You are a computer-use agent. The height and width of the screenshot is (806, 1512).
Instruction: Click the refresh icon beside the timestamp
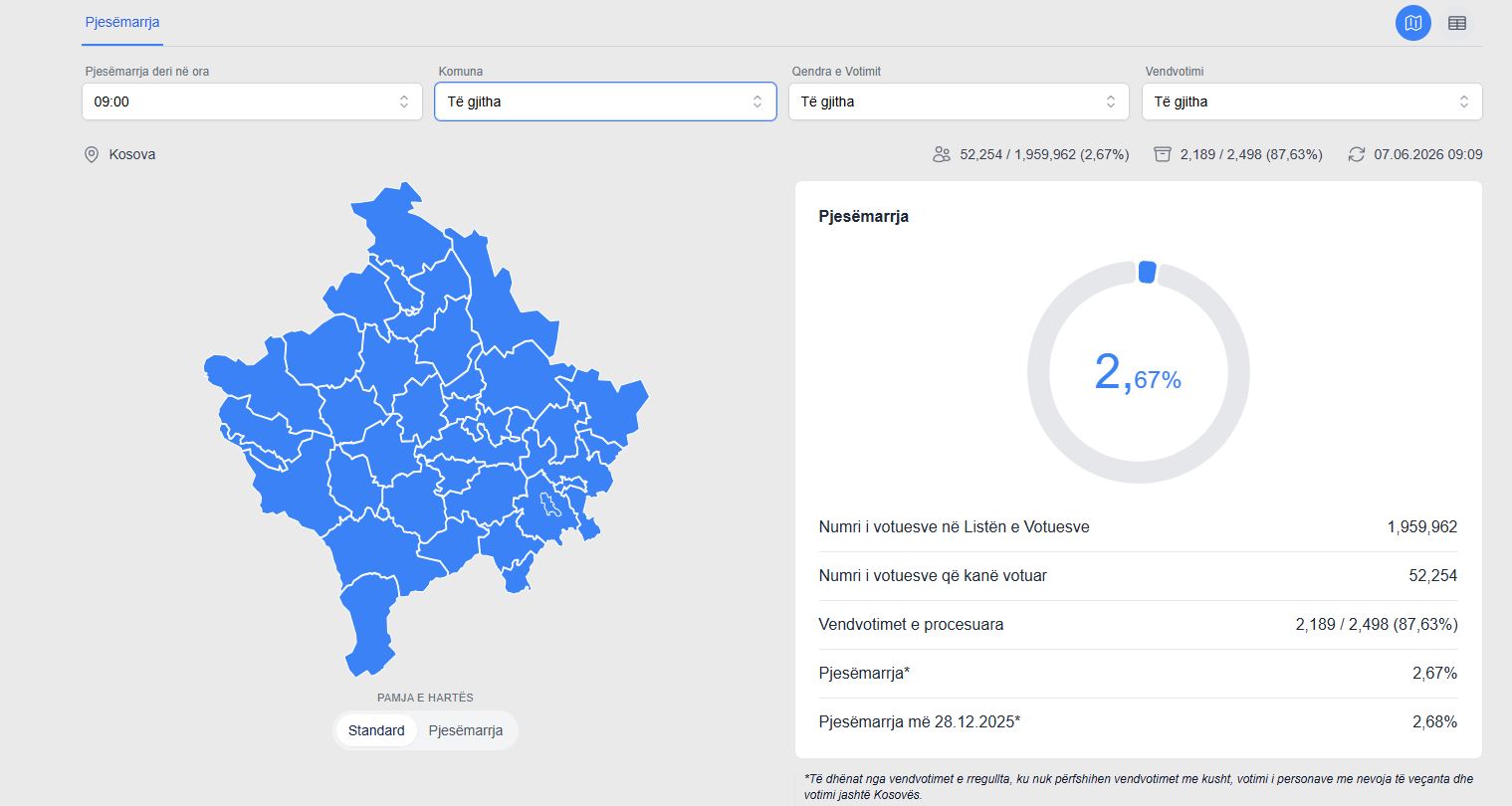pos(1356,154)
